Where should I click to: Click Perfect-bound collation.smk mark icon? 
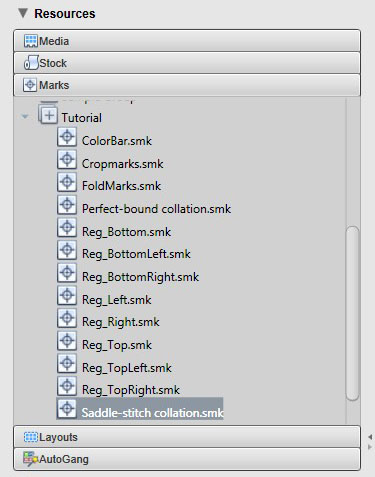pyautogui.click(x=67, y=205)
